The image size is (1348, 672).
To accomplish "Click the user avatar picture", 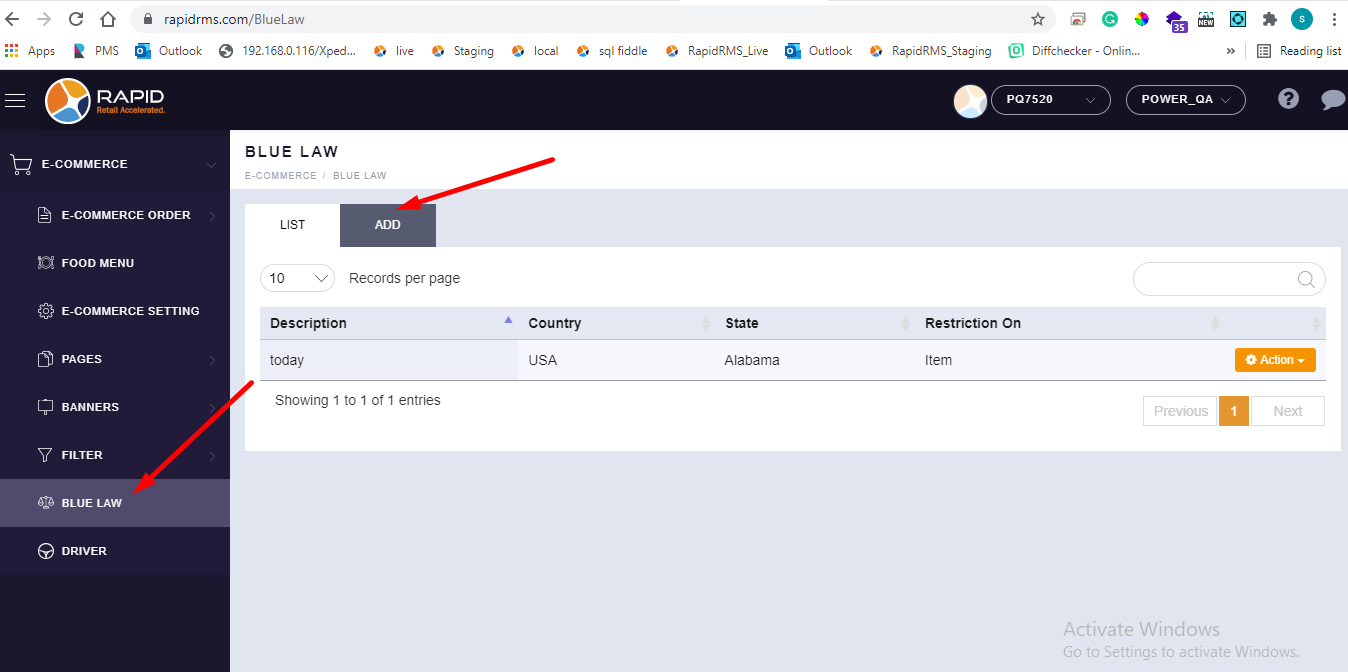I will [970, 100].
